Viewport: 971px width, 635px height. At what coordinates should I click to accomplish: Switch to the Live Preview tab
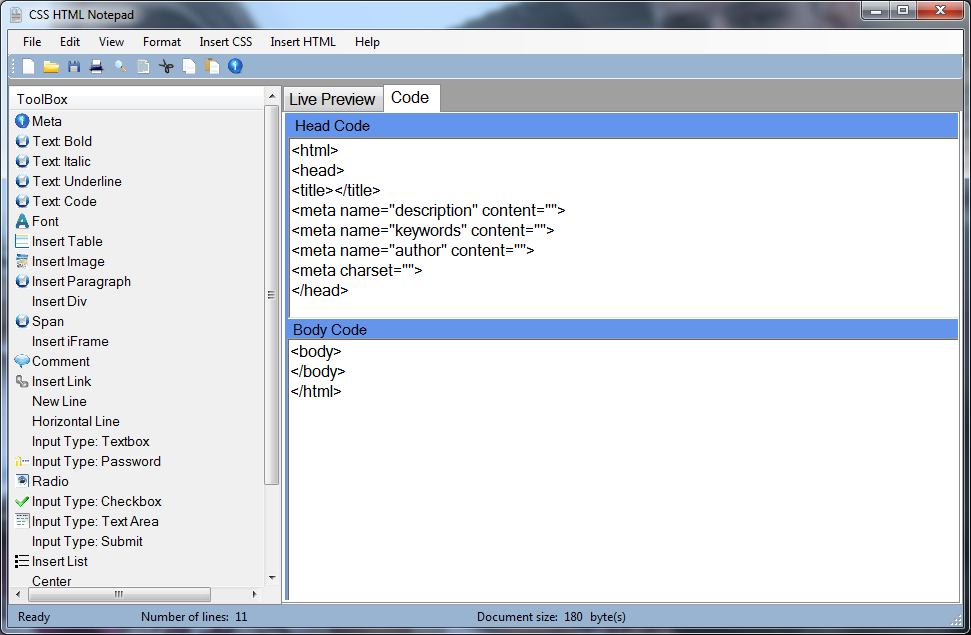tap(333, 99)
